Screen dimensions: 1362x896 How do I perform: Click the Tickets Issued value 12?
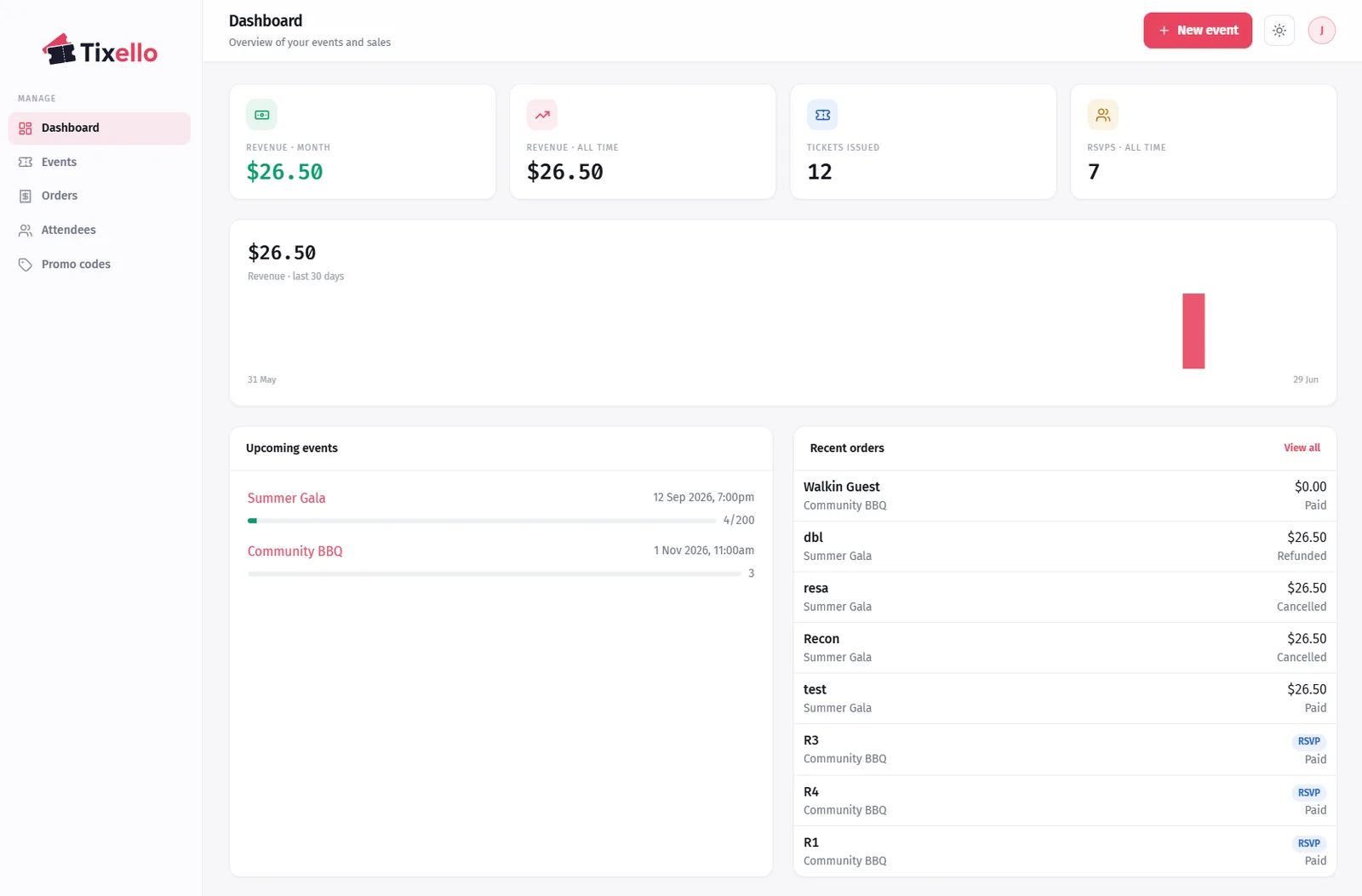click(820, 172)
